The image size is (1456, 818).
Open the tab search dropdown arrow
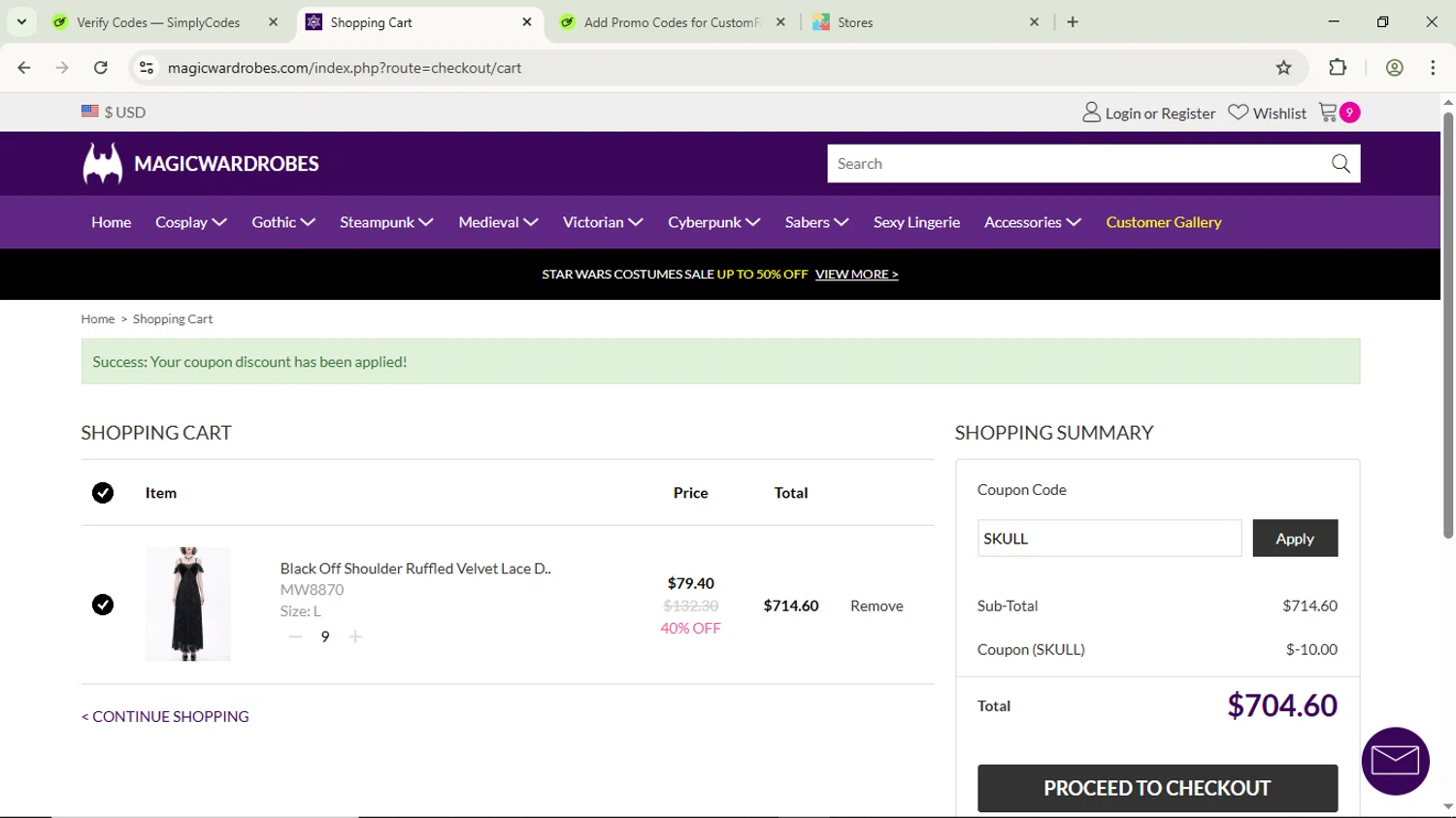(x=21, y=21)
